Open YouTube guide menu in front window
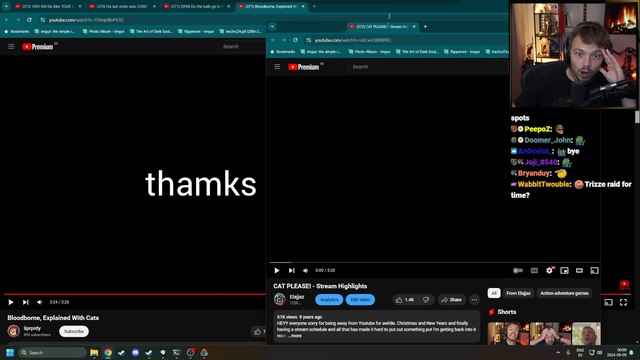This screenshot has width=640, height=360. (277, 67)
